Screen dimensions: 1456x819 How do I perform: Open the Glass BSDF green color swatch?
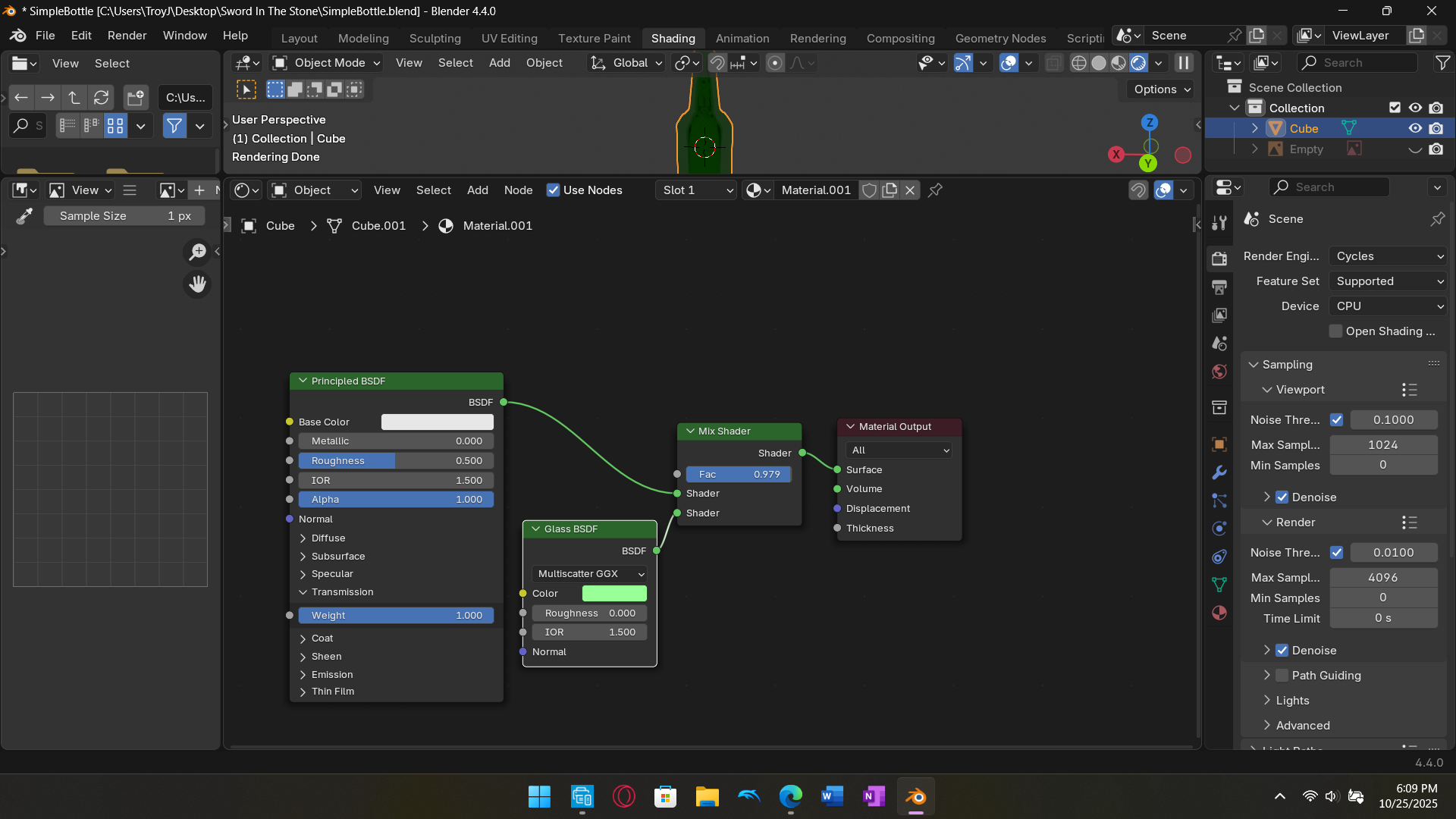point(614,594)
